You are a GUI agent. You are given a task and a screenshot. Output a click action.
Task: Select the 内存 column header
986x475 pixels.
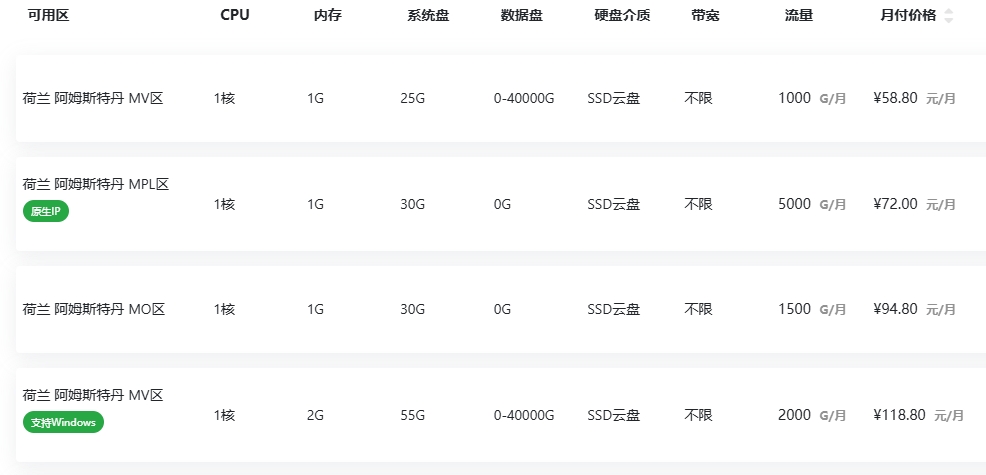(328, 15)
